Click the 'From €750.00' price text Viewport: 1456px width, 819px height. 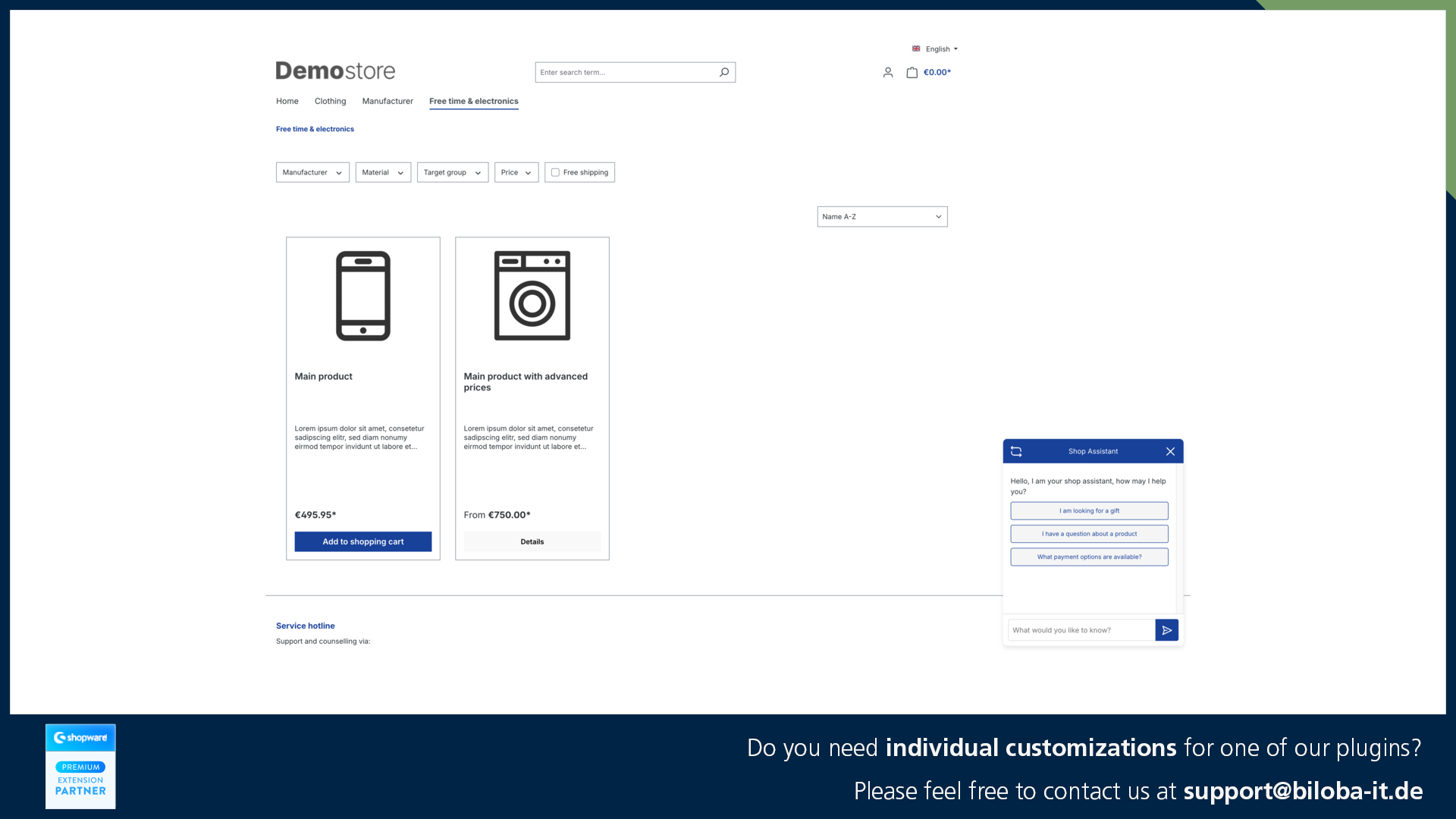tap(497, 515)
